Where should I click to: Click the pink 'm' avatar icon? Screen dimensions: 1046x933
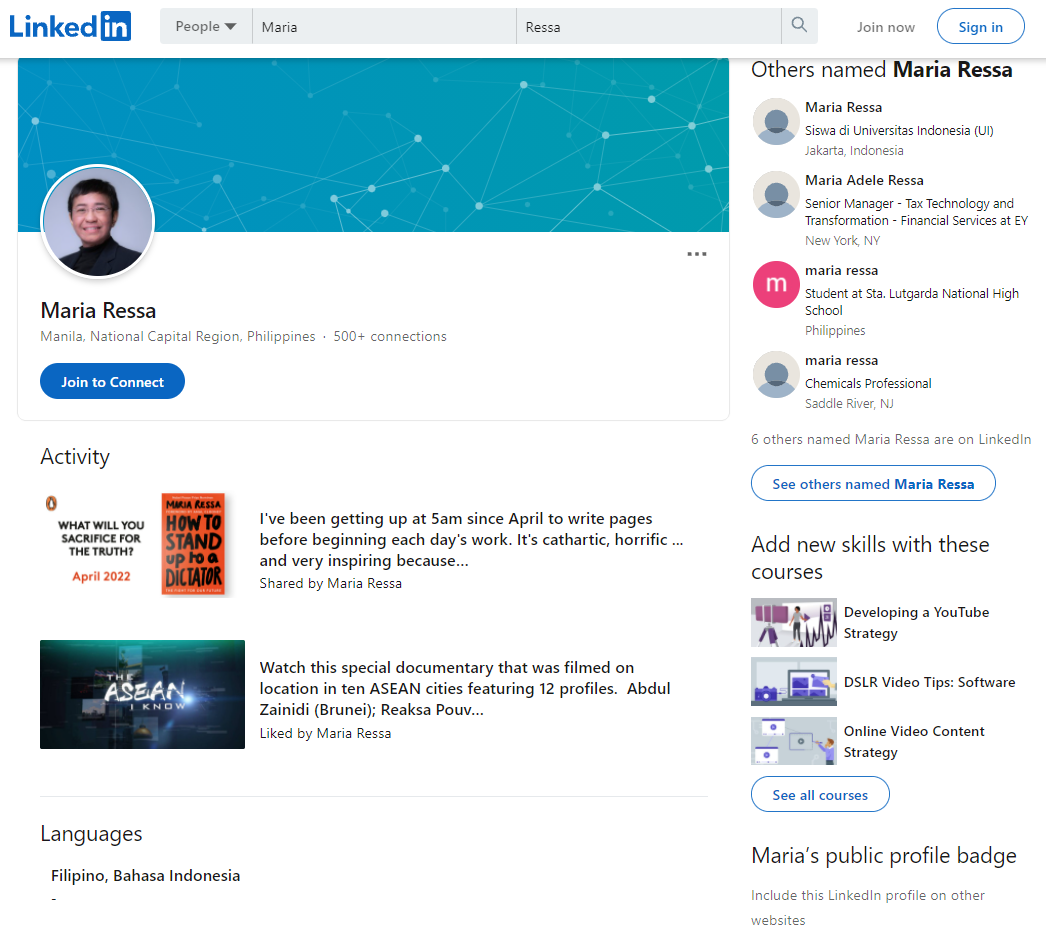[776, 285]
